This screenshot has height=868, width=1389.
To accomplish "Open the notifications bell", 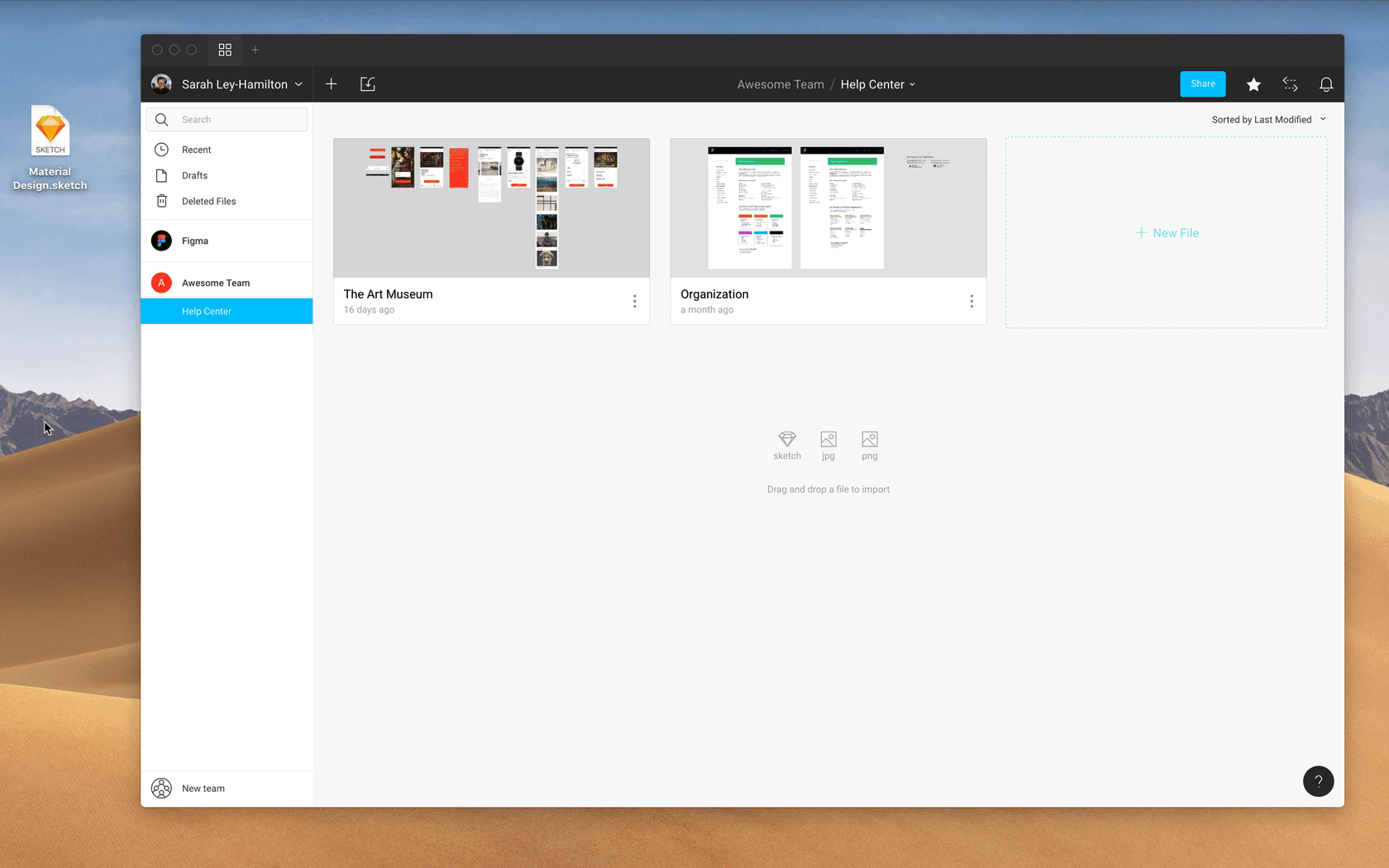I will (1326, 84).
